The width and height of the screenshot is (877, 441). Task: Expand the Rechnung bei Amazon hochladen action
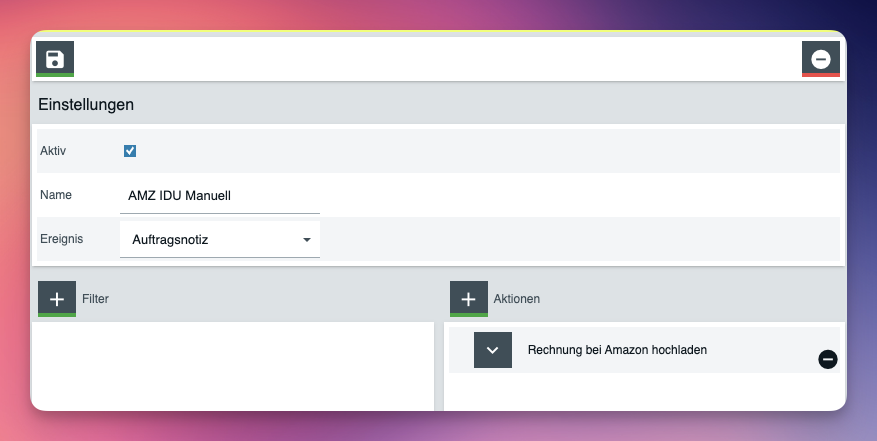(492, 350)
